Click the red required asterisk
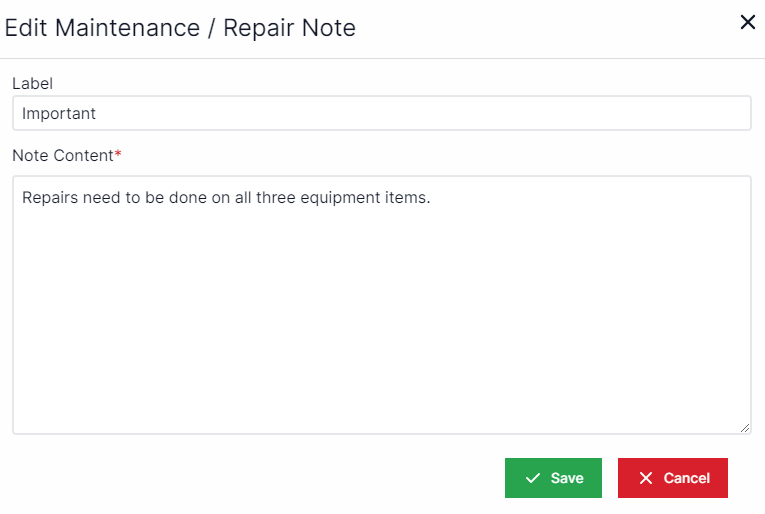The width and height of the screenshot is (765, 514). [x=118, y=155]
